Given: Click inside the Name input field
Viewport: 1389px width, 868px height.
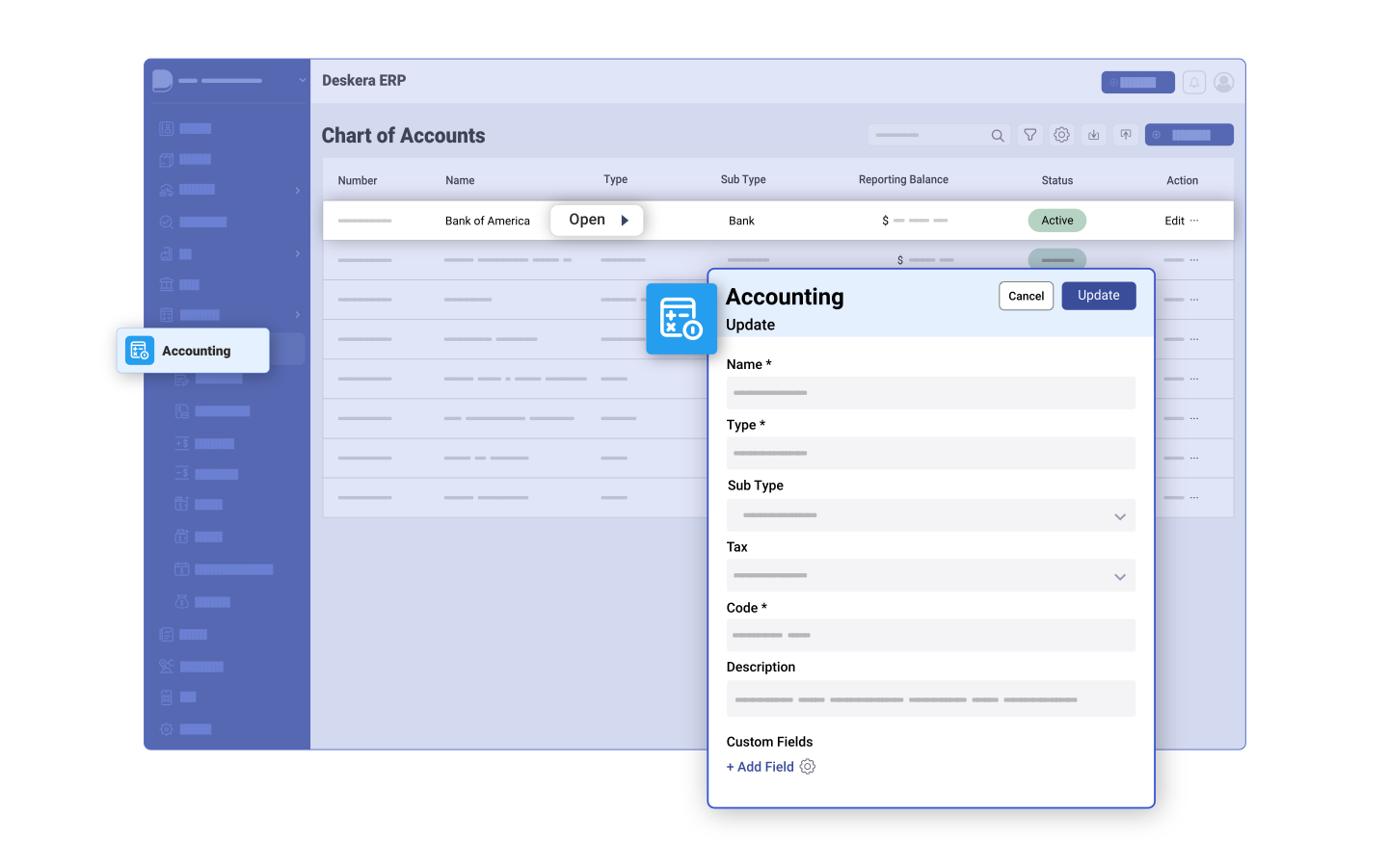Looking at the screenshot, I should point(930,392).
